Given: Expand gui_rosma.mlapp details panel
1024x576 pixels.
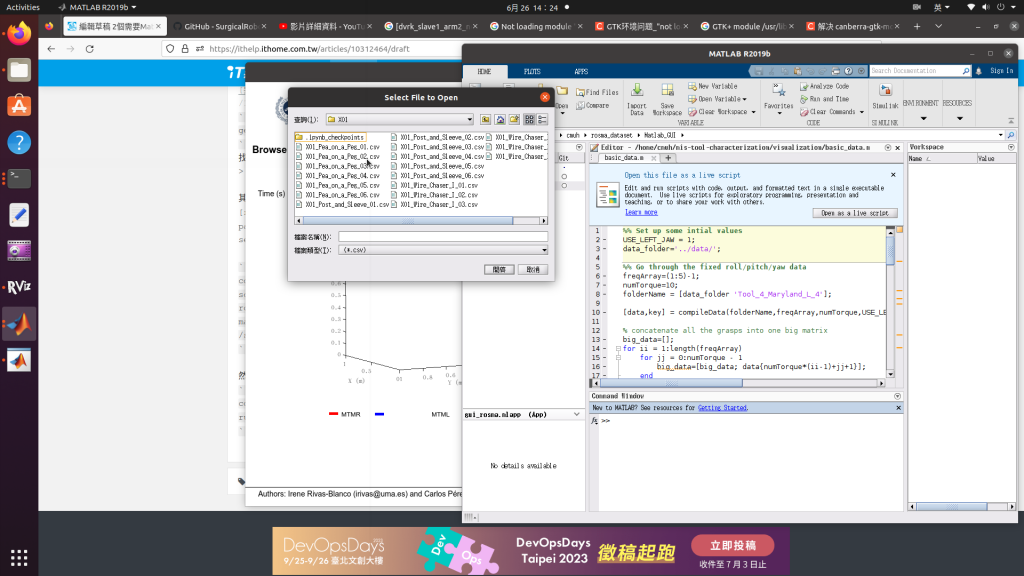Looking at the screenshot, I should coord(576,414).
